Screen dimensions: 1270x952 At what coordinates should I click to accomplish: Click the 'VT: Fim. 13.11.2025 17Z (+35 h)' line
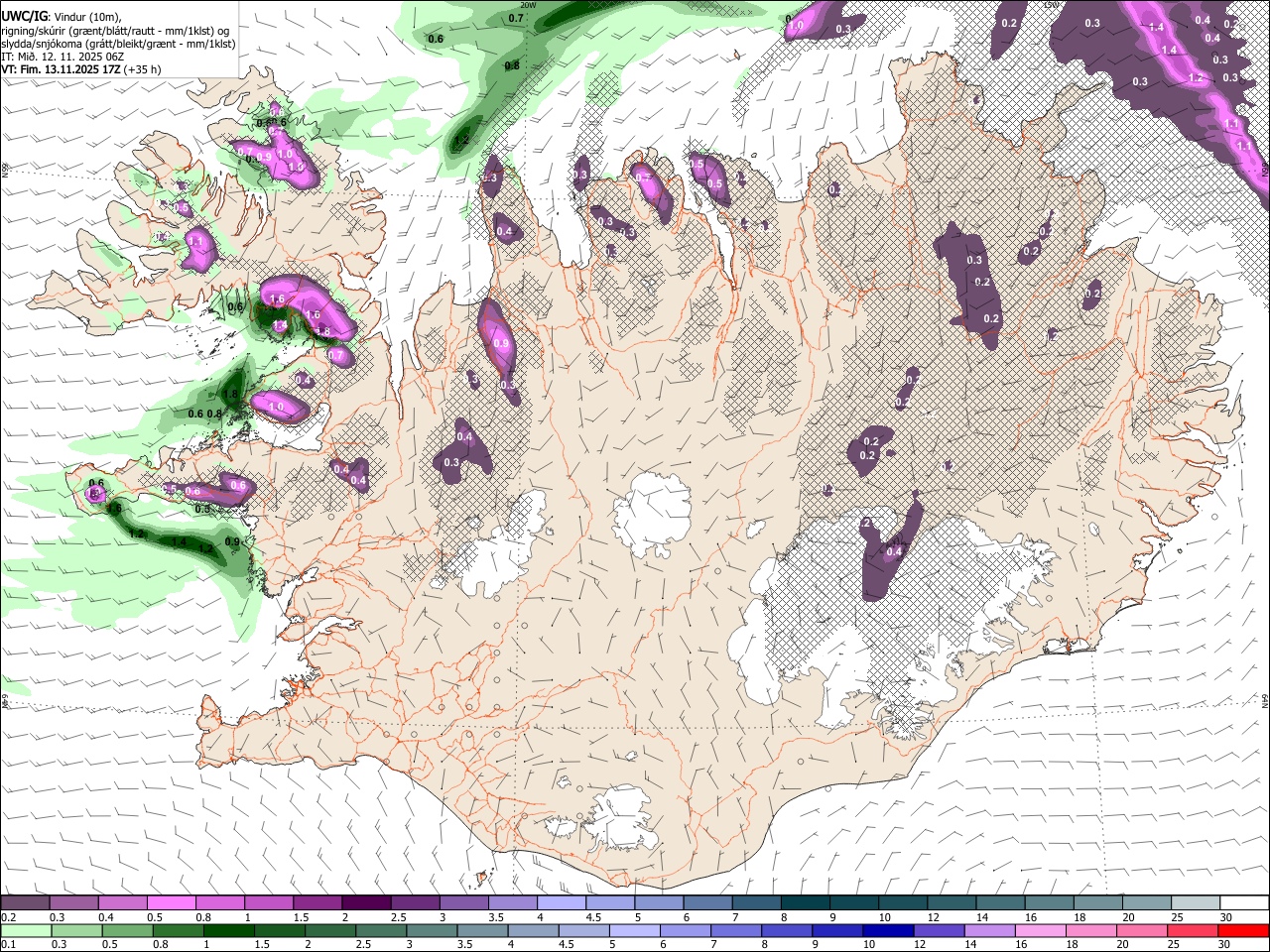click(81, 69)
